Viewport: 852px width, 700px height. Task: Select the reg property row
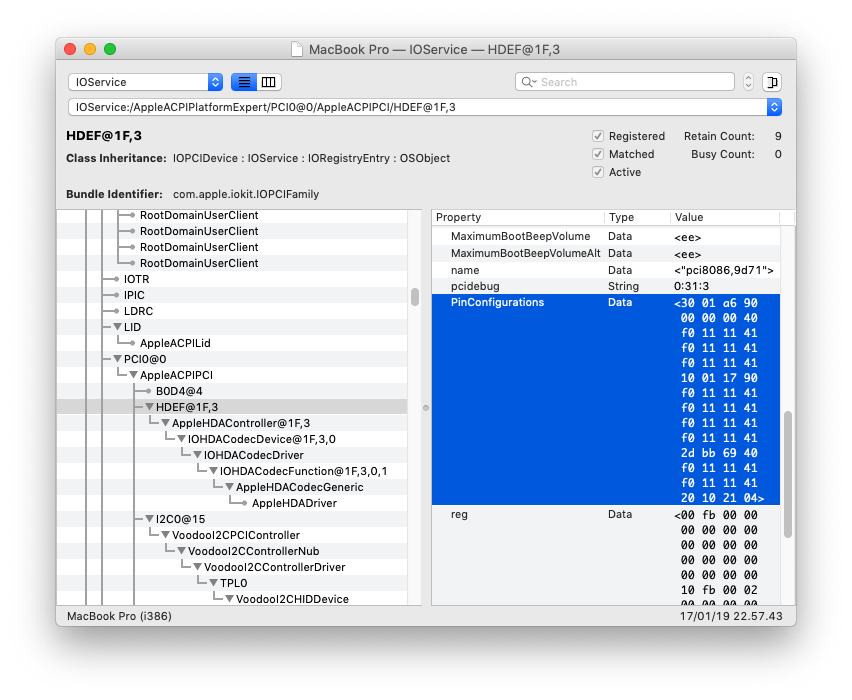pyautogui.click(x=606, y=555)
